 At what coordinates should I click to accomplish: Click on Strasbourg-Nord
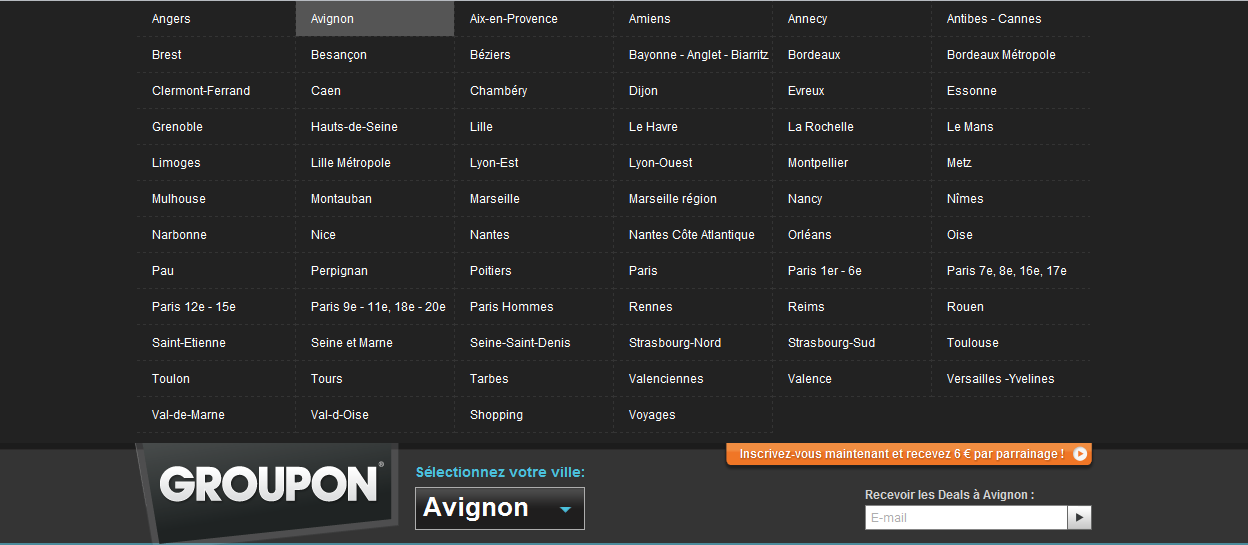675,343
